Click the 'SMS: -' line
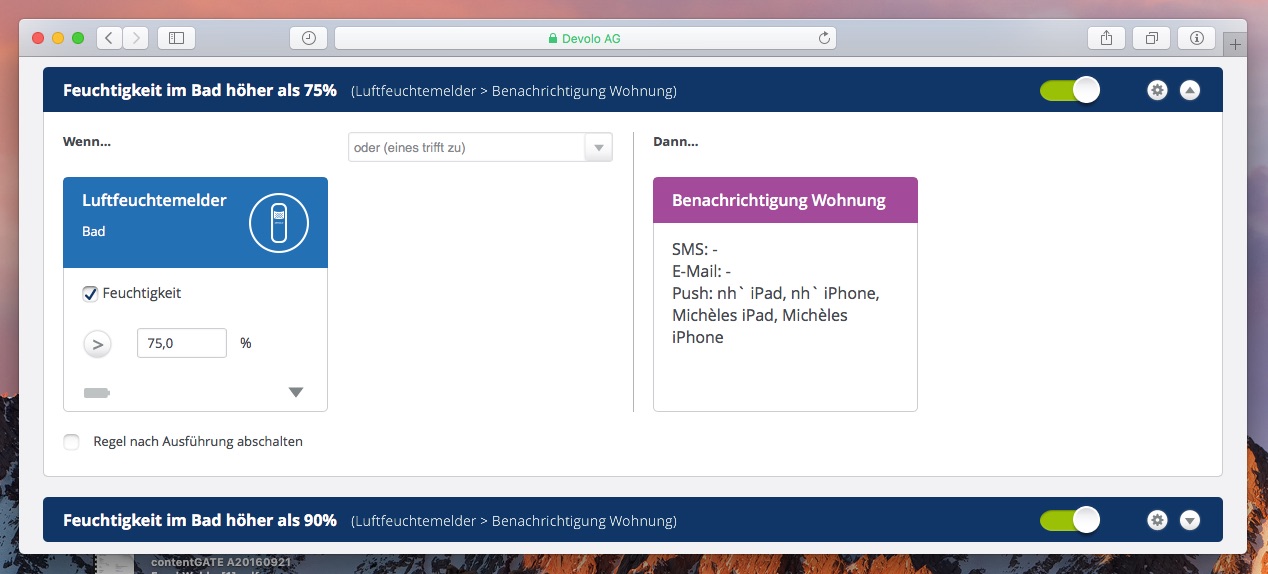1268x574 pixels. (x=695, y=249)
